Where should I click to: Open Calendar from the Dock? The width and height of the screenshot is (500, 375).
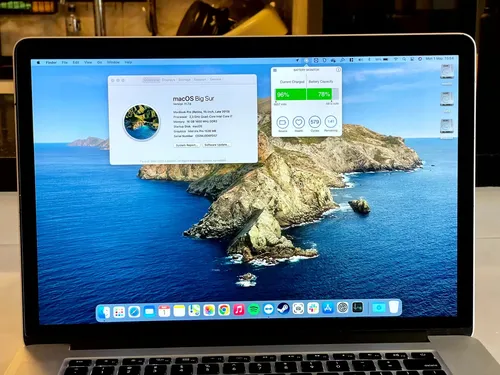[x=164, y=311]
